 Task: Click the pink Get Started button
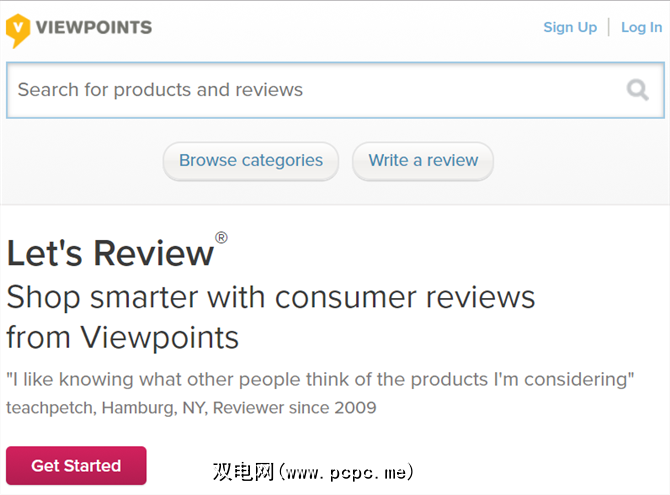tap(76, 466)
